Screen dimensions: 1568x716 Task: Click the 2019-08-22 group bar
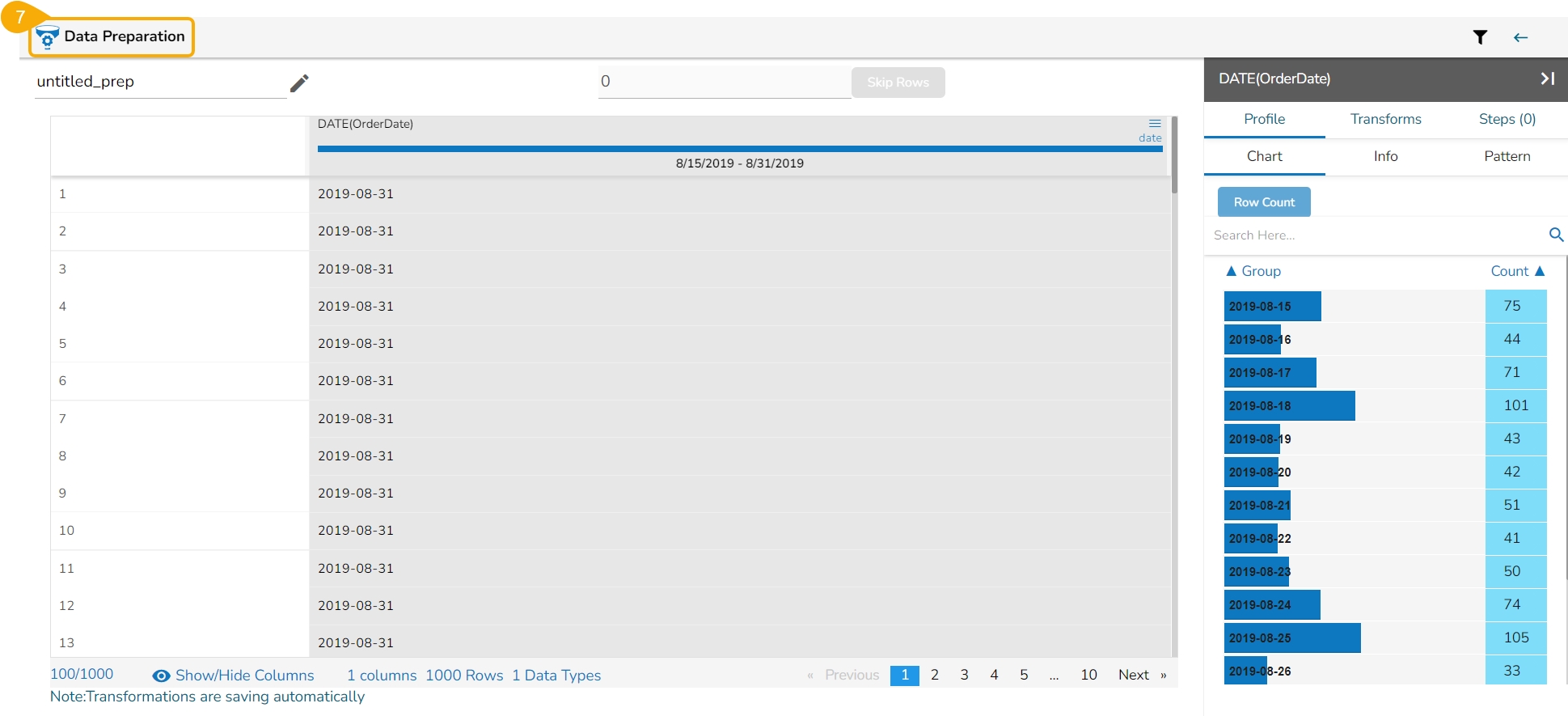1251,539
